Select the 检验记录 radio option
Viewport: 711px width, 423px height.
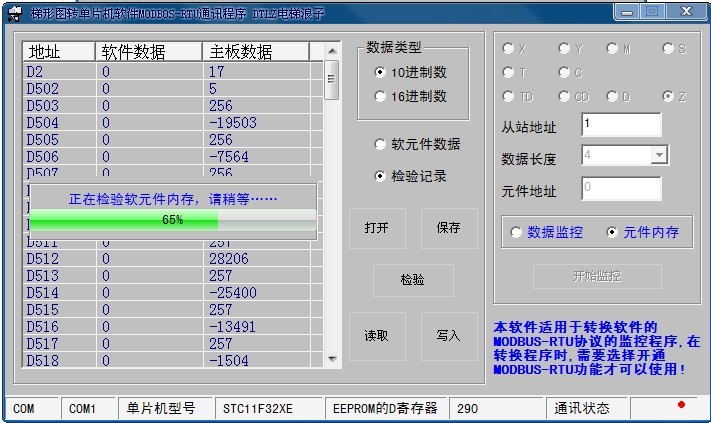[x=380, y=176]
